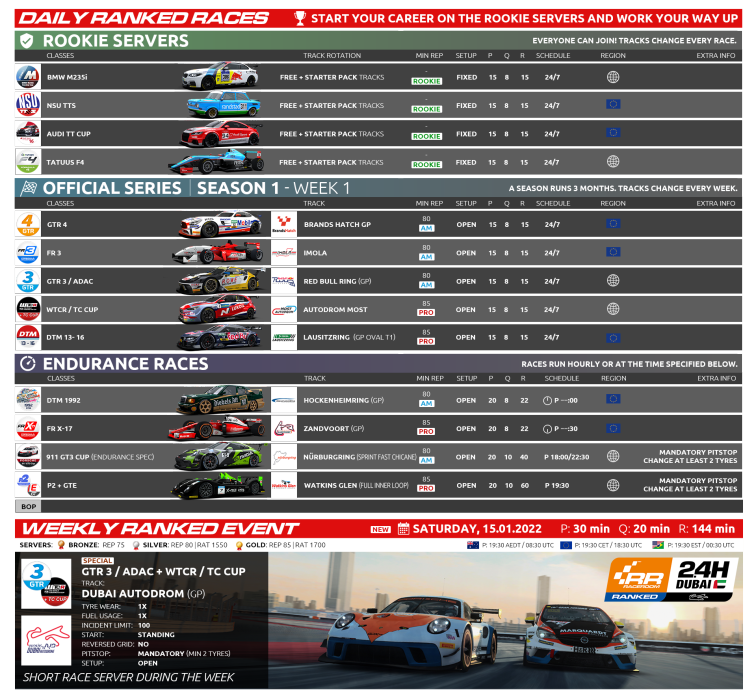Image resolution: width=756 pixels, height=699 pixels.
Task: Click the Dubai Autodrom track map icon
Action: pyautogui.click(x=46, y=640)
